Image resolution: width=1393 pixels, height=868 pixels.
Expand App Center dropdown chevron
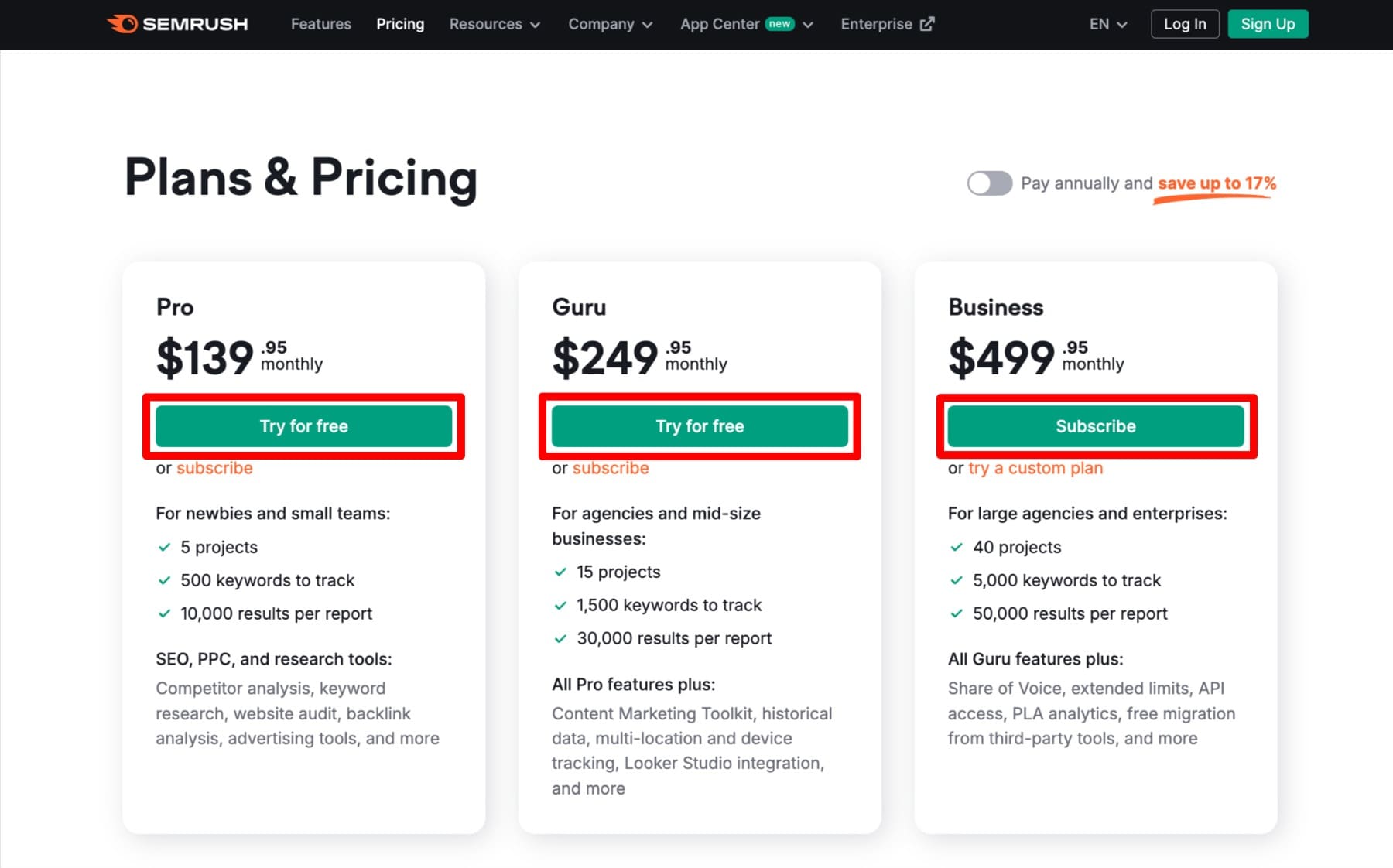click(x=808, y=25)
